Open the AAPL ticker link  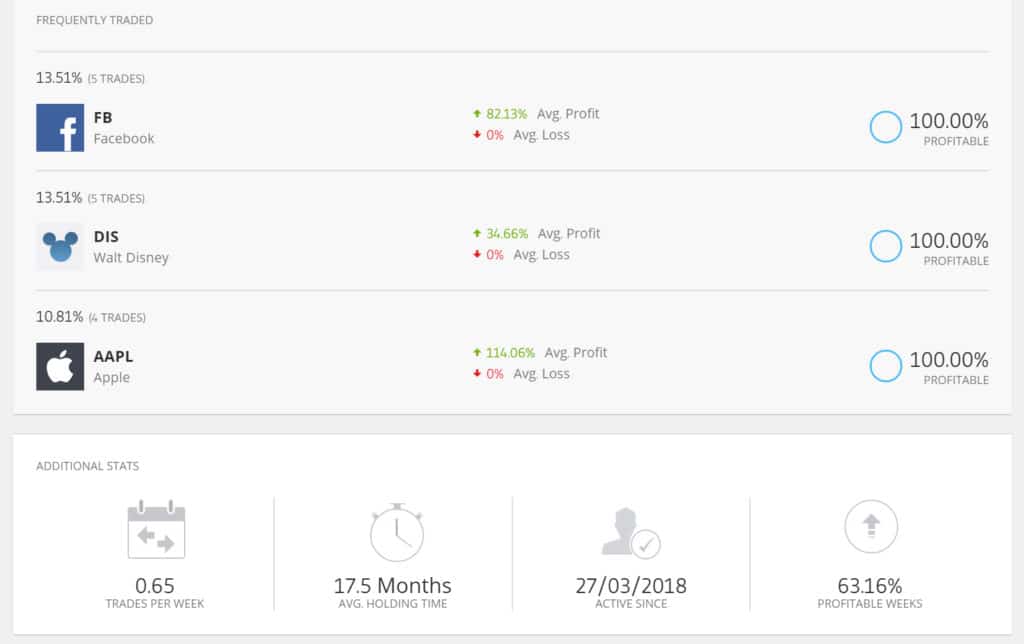(113, 356)
